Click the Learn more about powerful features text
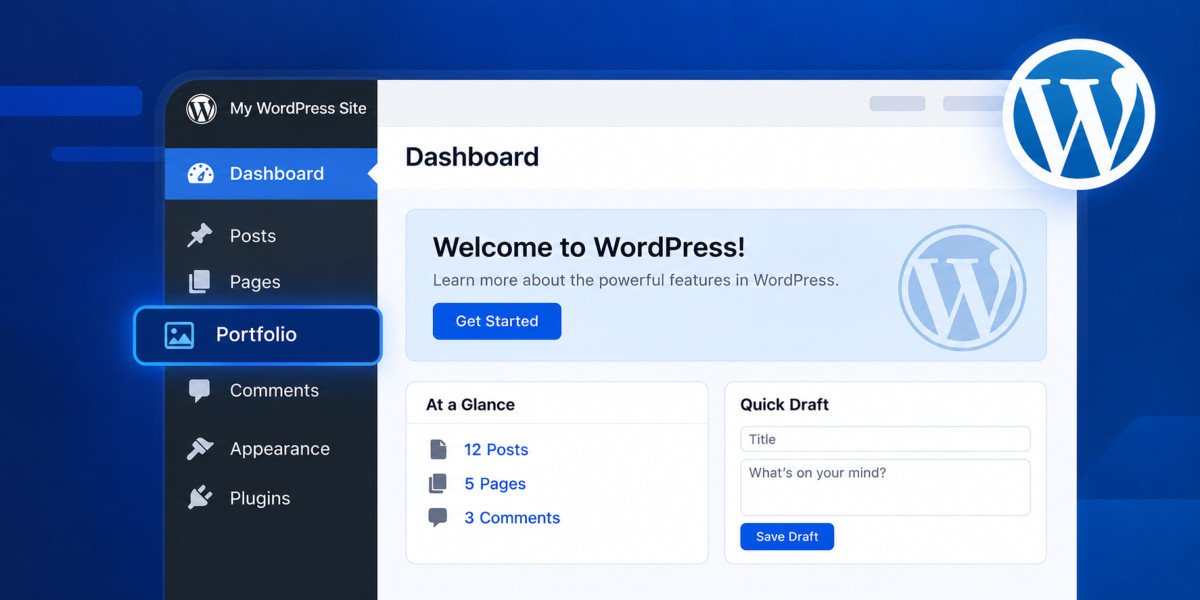This screenshot has width=1200, height=600. coord(636,280)
